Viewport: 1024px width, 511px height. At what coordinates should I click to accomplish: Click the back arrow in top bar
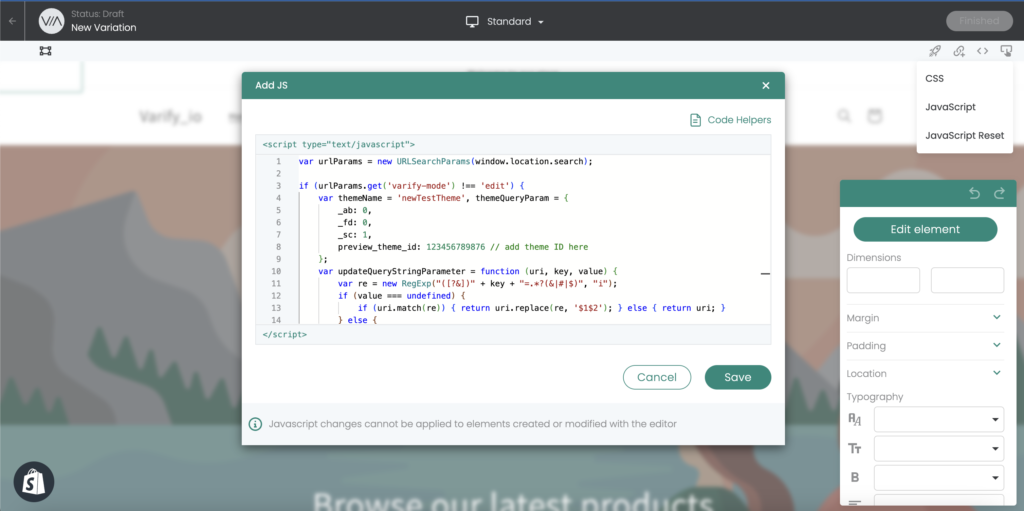[x=12, y=21]
